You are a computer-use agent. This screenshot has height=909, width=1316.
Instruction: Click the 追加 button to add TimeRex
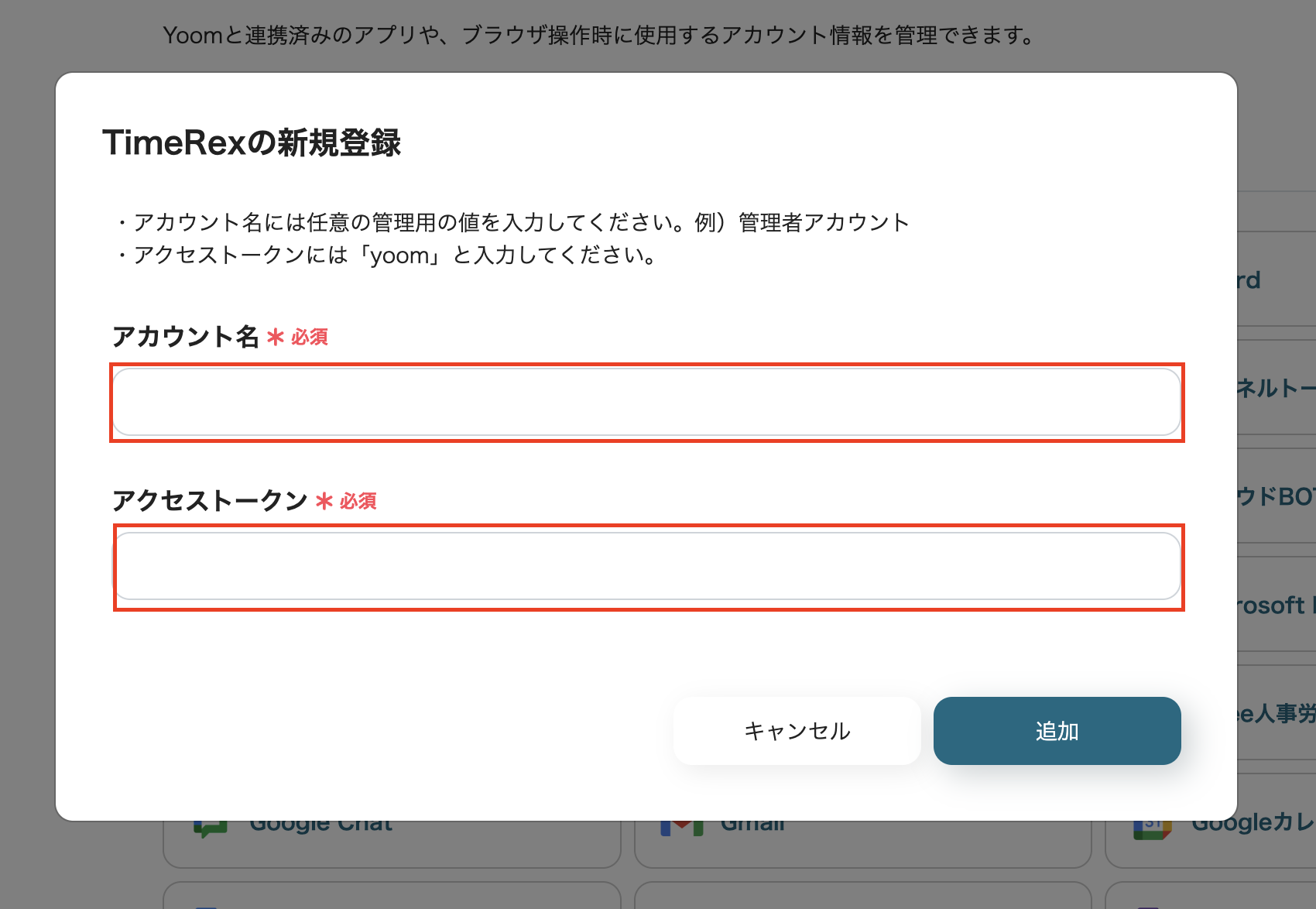pos(1056,730)
